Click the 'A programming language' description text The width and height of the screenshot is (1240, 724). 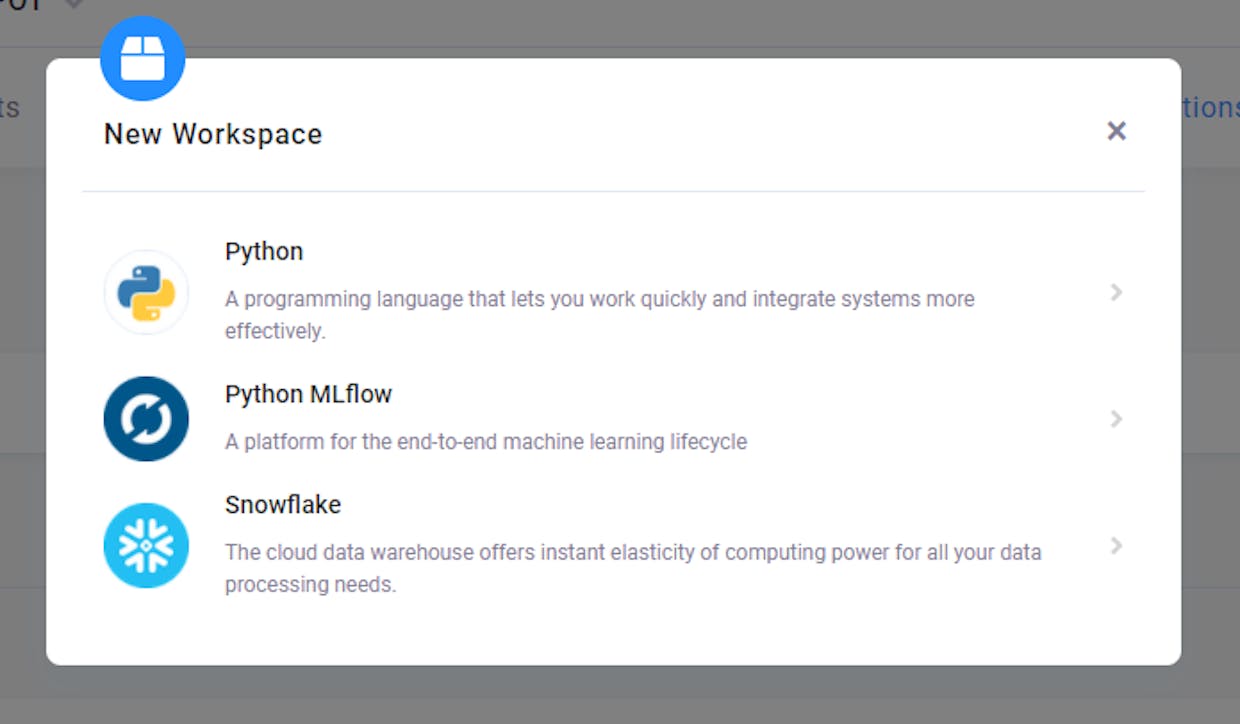pyautogui.click(x=600, y=314)
